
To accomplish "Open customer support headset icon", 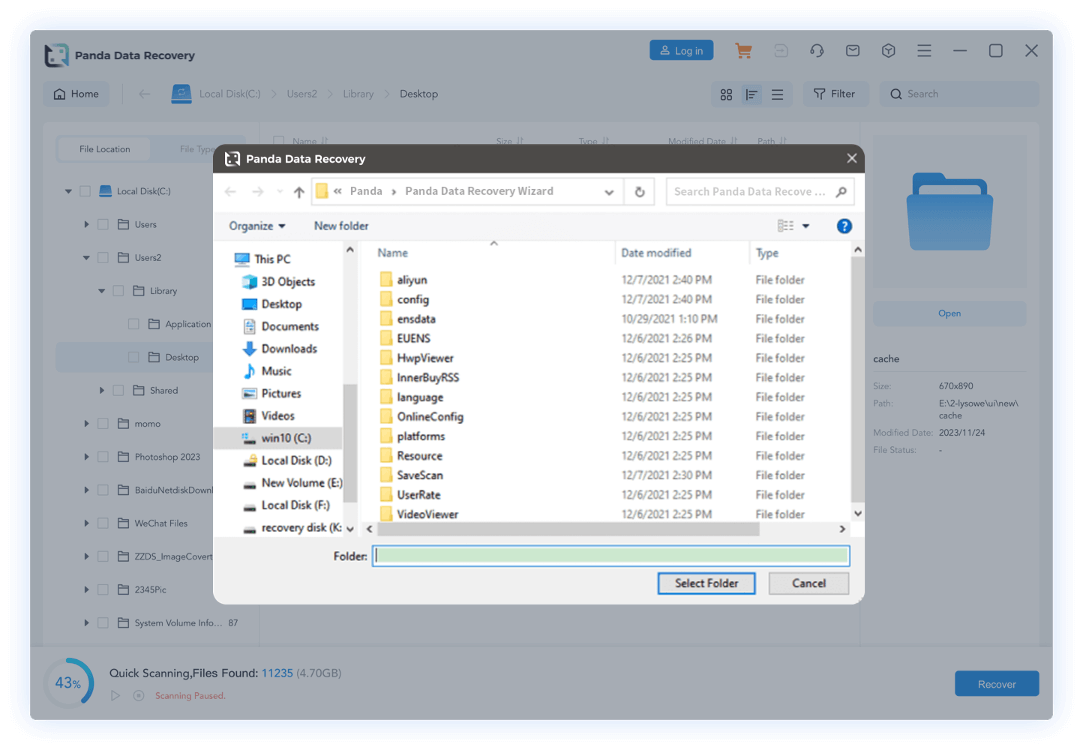I will [x=817, y=51].
